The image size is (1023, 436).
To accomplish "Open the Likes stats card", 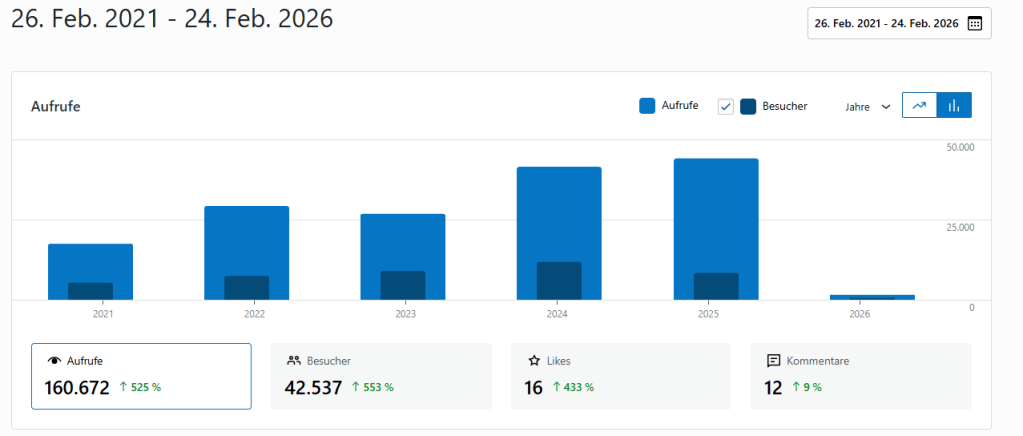I will click(x=621, y=376).
